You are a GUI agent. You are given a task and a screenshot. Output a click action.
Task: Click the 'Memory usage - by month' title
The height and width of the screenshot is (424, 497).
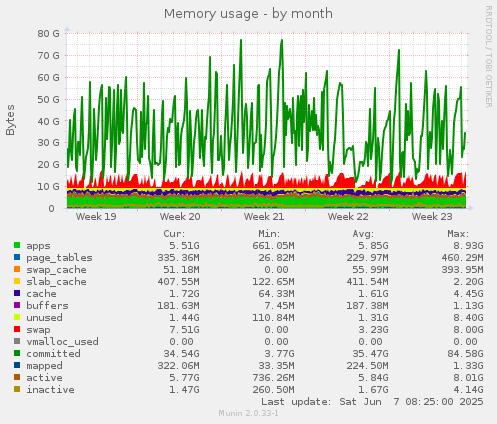248,14
